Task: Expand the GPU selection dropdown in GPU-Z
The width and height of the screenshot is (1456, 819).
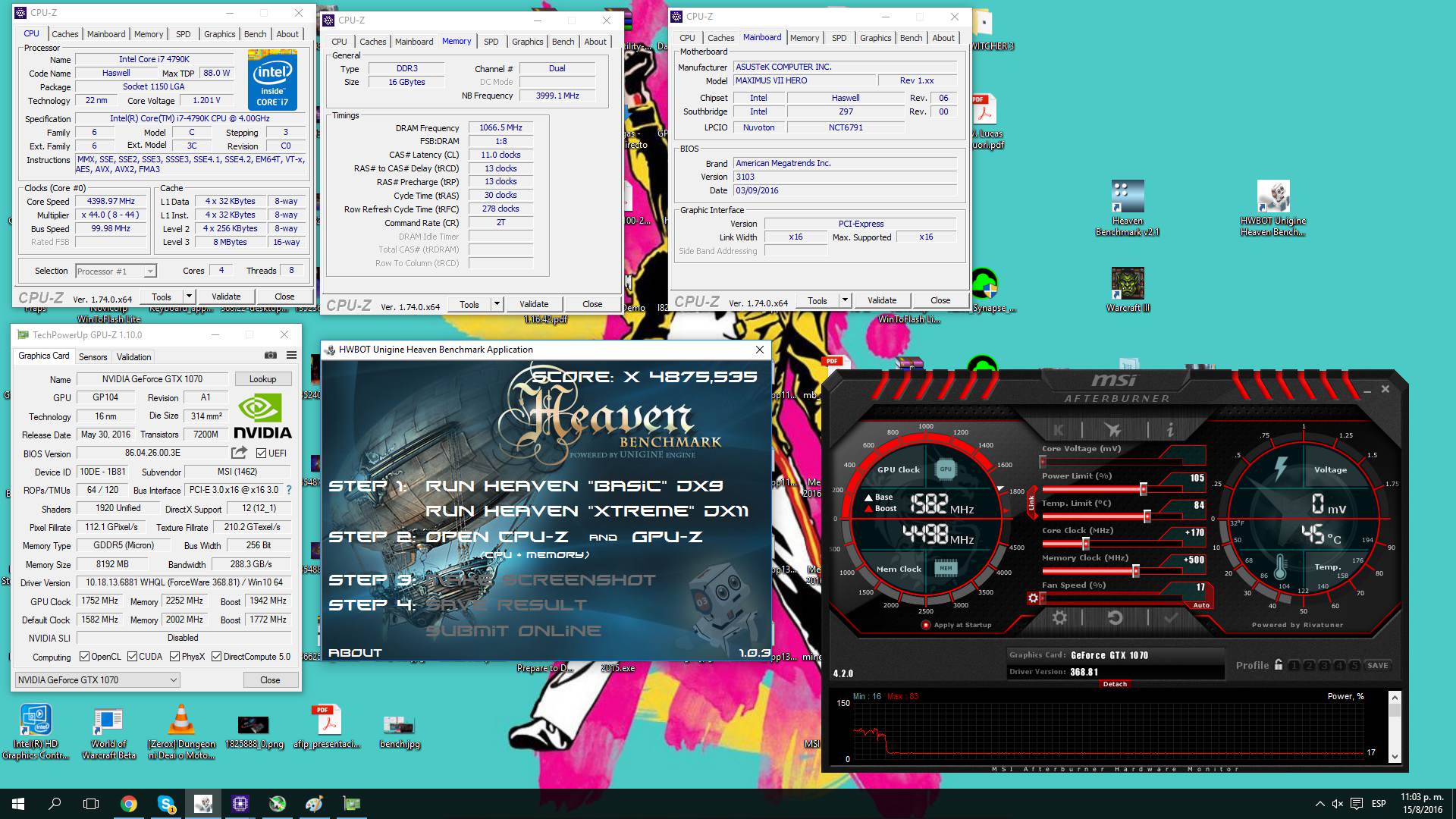Action: (173, 680)
